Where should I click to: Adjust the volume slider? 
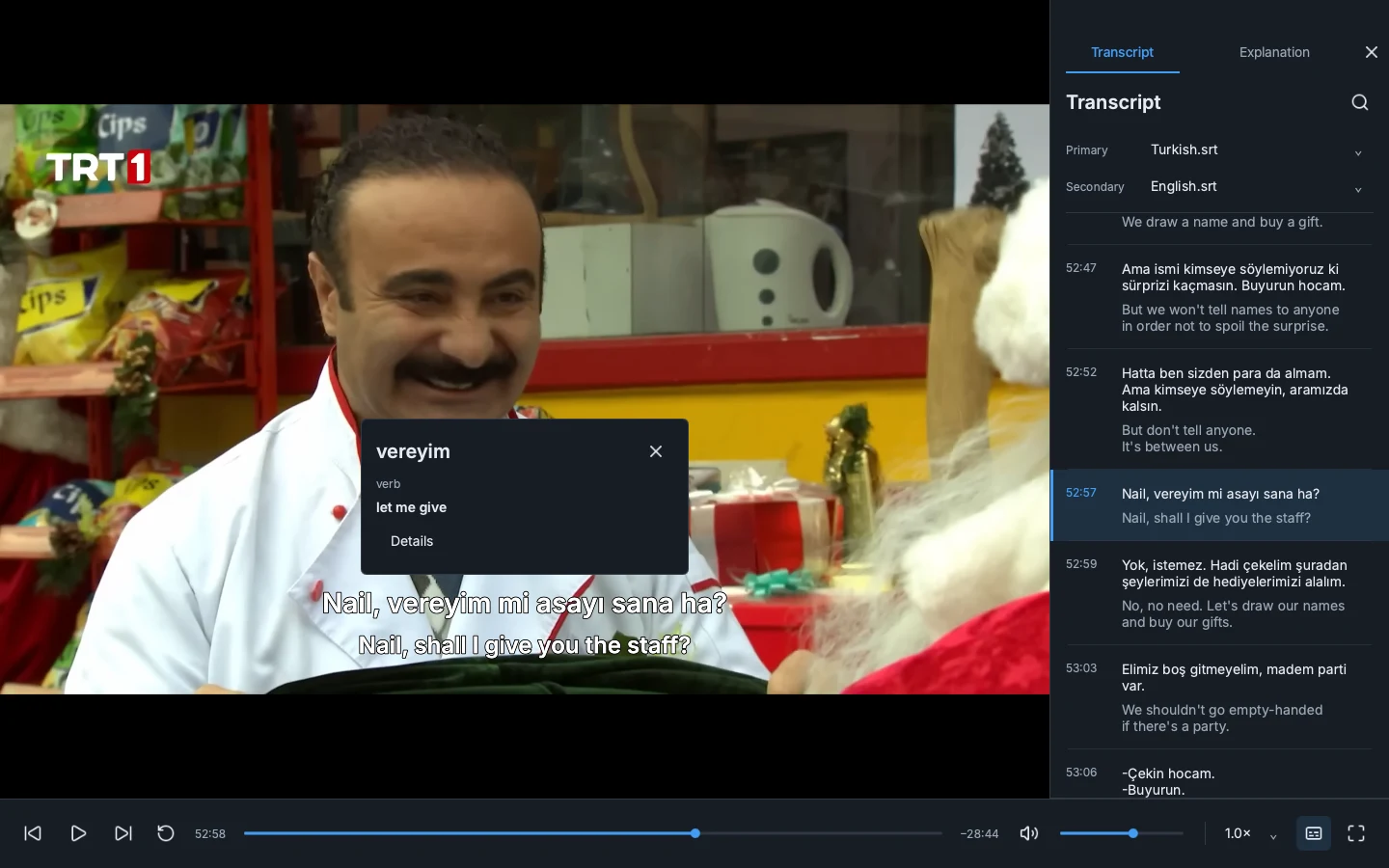(x=1121, y=833)
